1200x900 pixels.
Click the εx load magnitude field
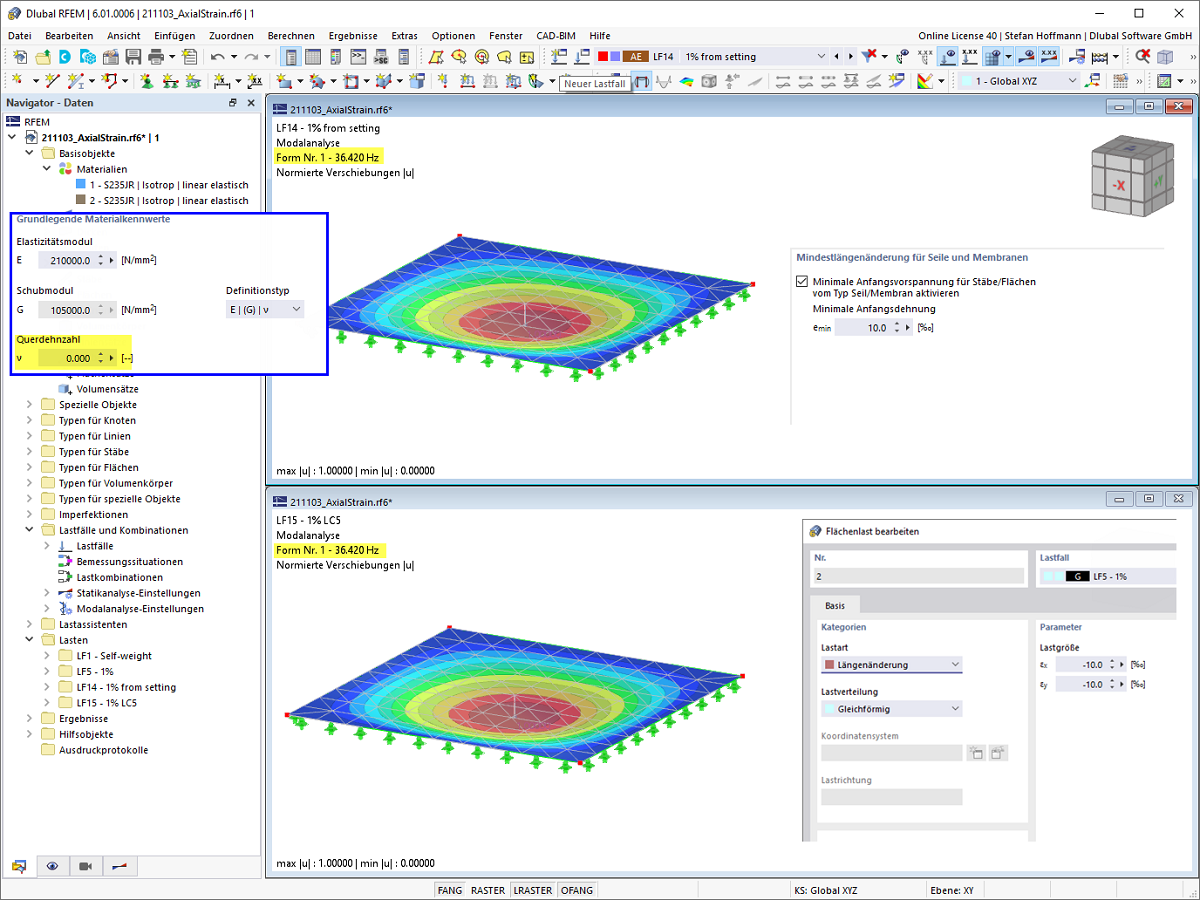(1081, 664)
